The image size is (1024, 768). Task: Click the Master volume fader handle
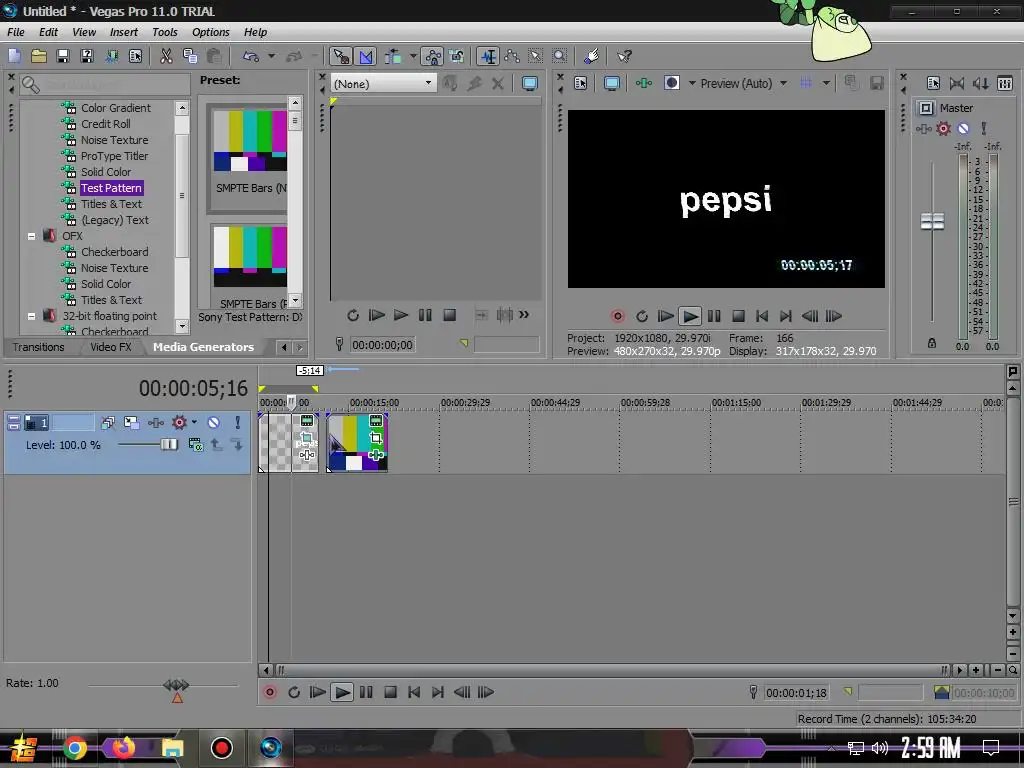[932, 221]
